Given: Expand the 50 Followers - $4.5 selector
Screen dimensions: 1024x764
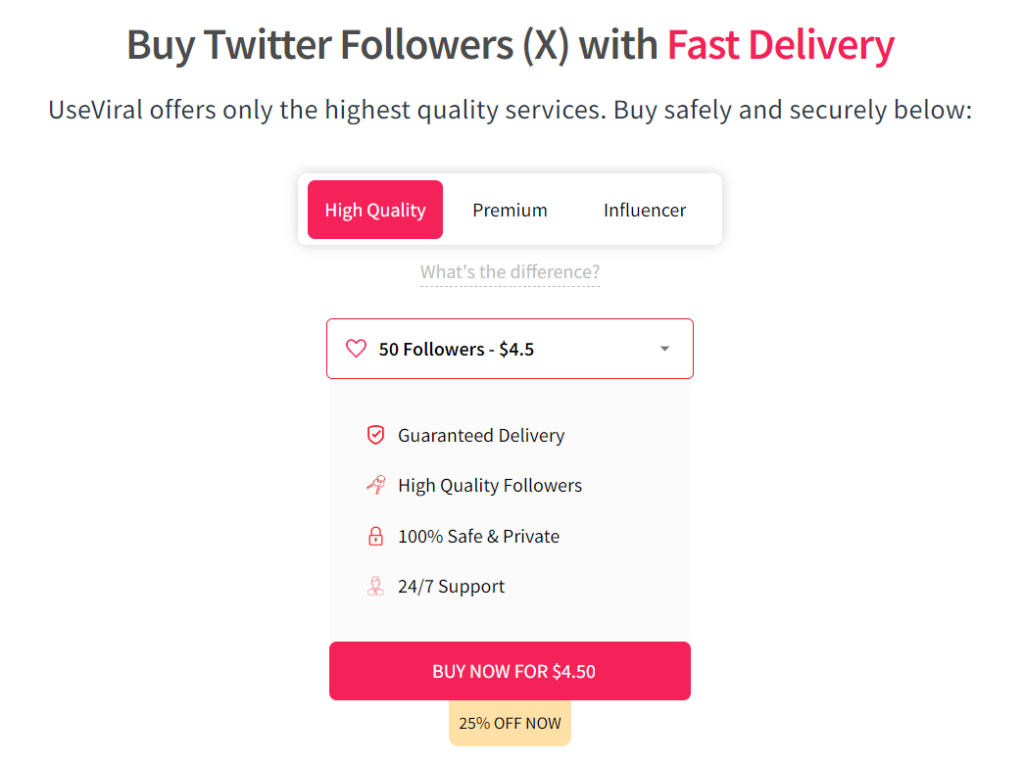Looking at the screenshot, I should point(510,348).
